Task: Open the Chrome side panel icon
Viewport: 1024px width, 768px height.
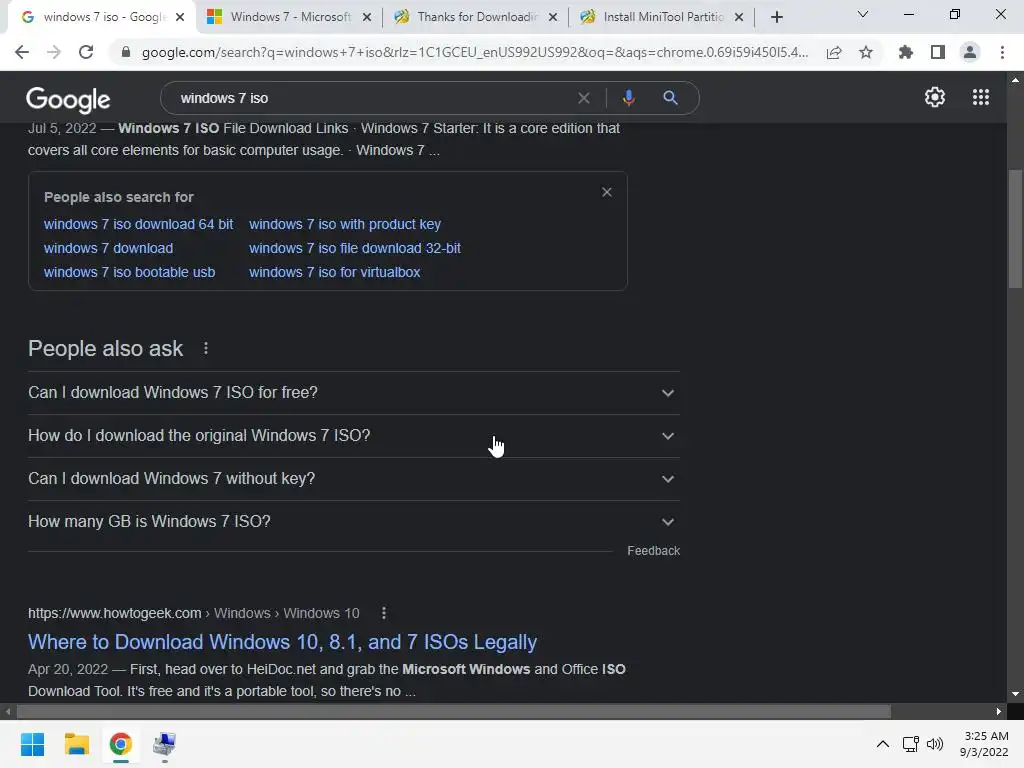Action: point(938,52)
